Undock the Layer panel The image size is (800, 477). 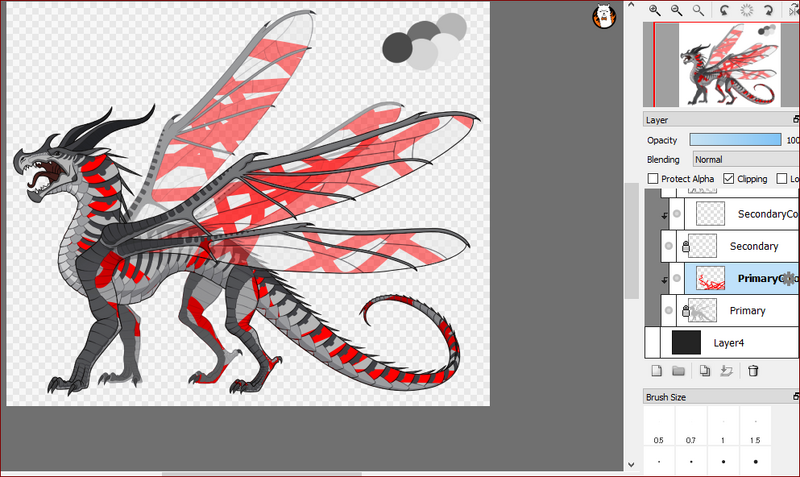[x=795, y=119]
